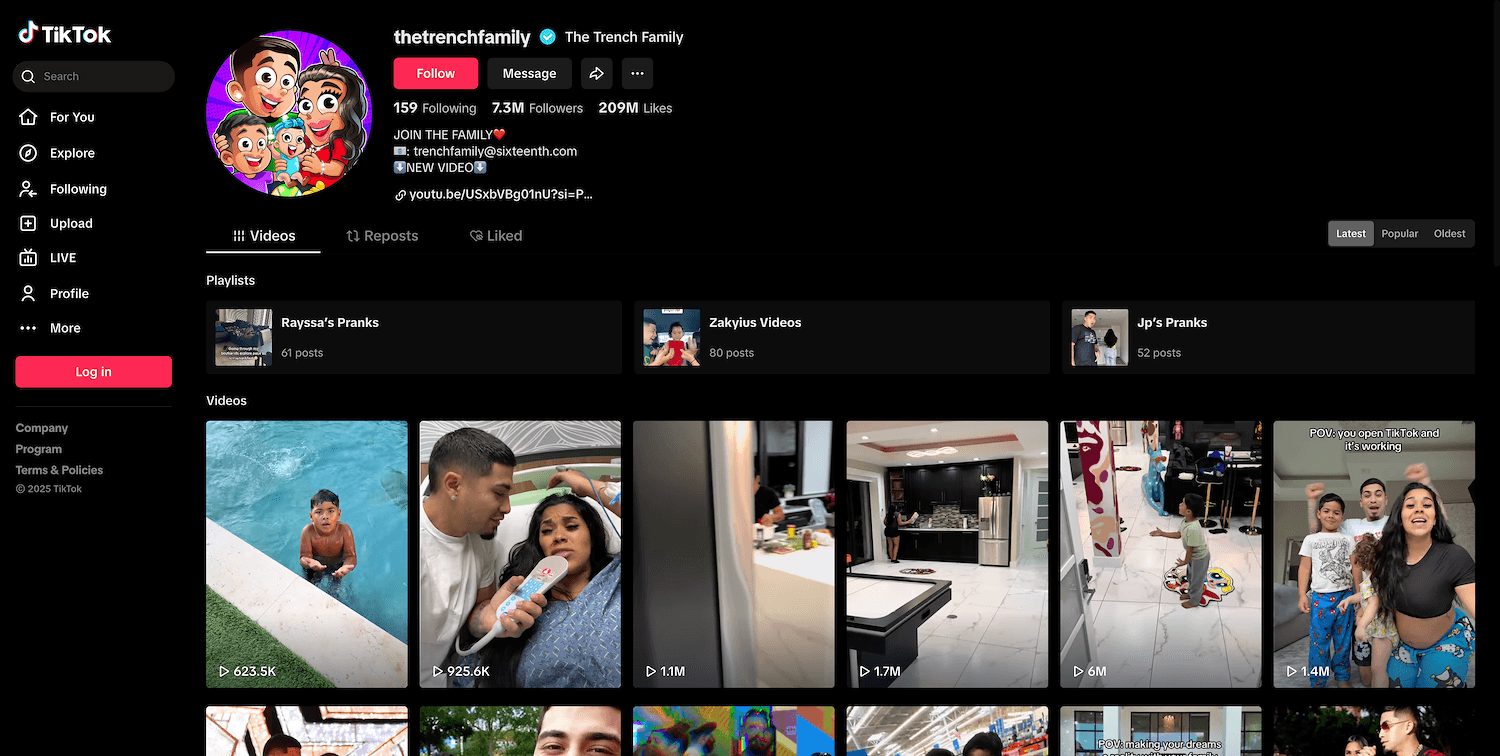Sort videos by Popular
This screenshot has width=1500, height=756.
point(1399,233)
